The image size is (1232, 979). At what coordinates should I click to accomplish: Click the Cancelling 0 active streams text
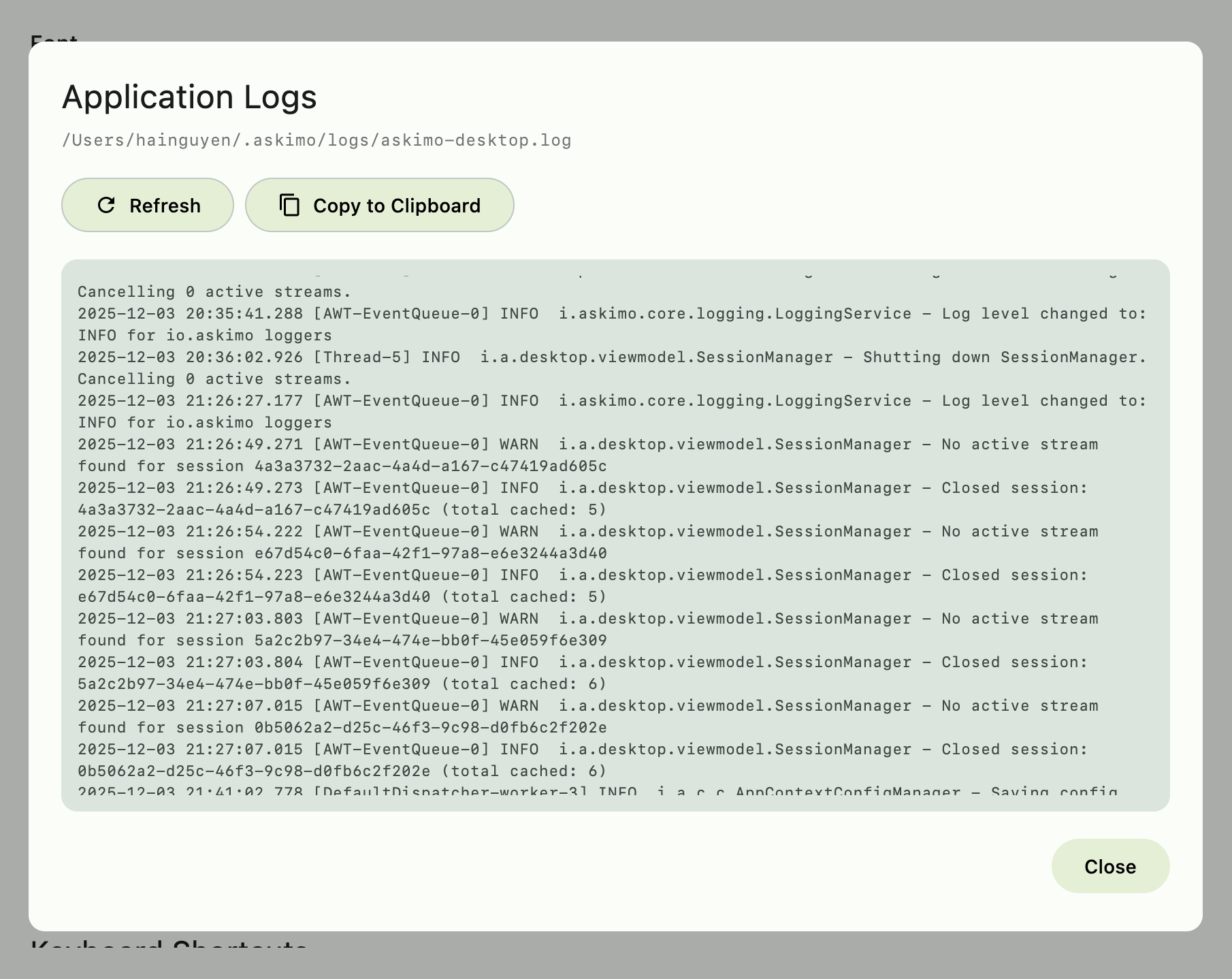(214, 291)
